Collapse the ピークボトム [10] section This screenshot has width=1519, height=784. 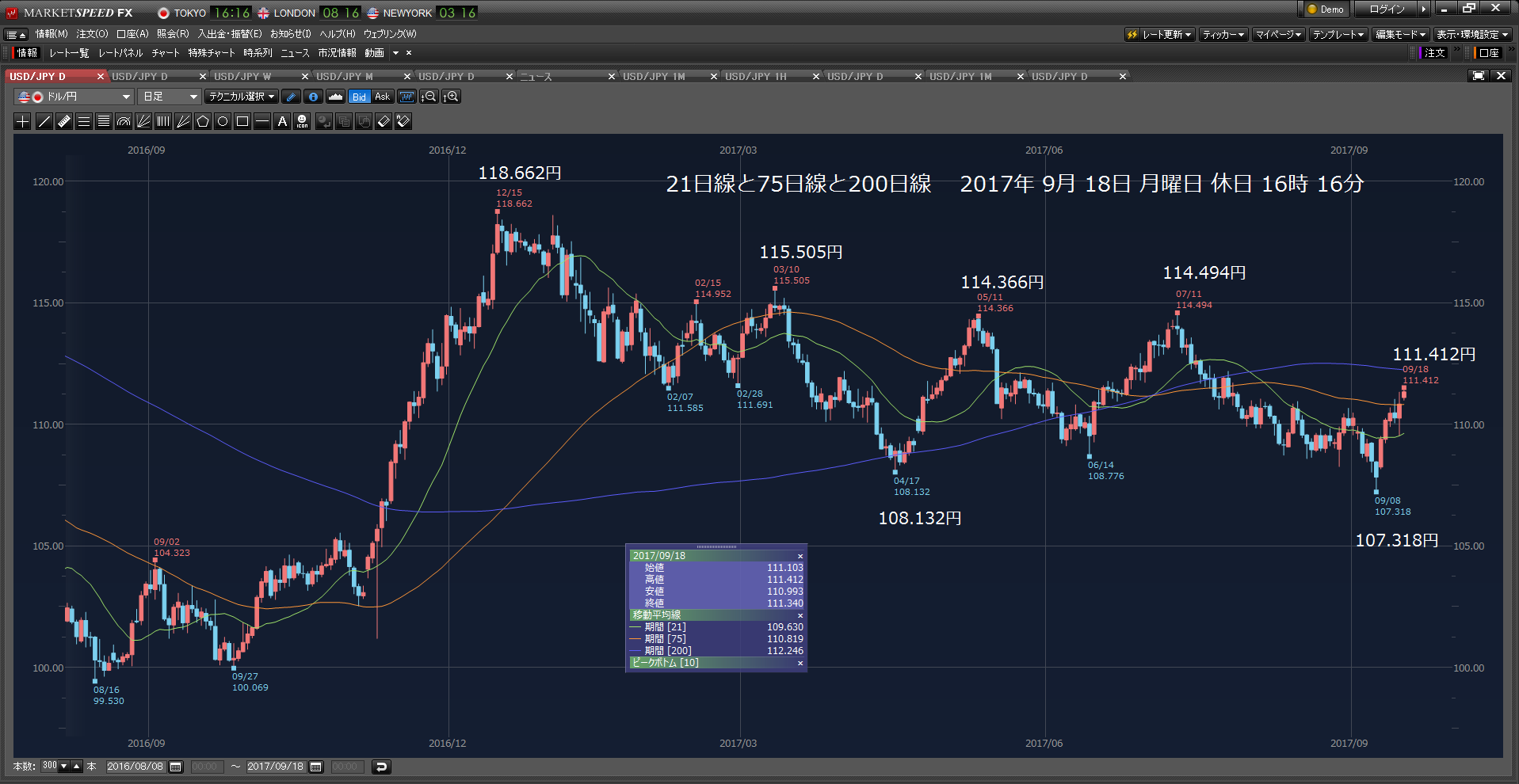click(800, 663)
